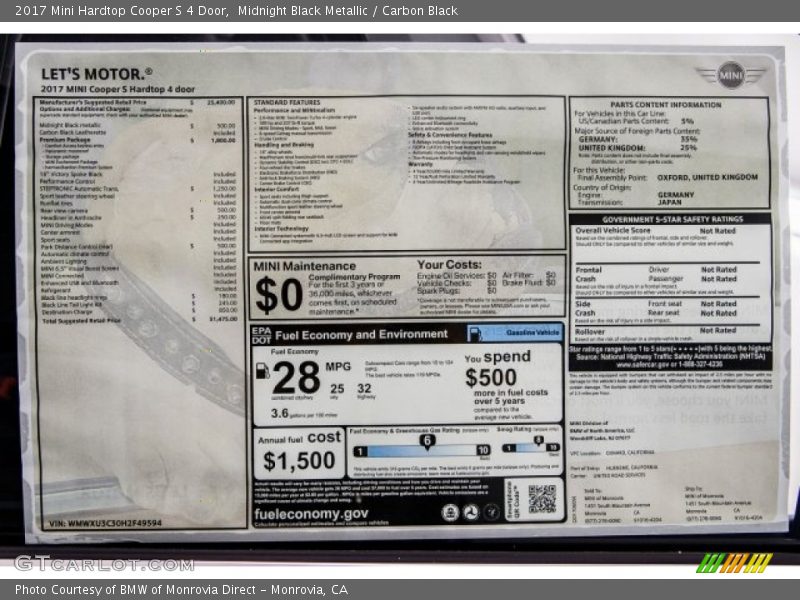Screen dimensions: 800x600
Task: Click the 'Side Crash' label
Action: click(x=585, y=308)
